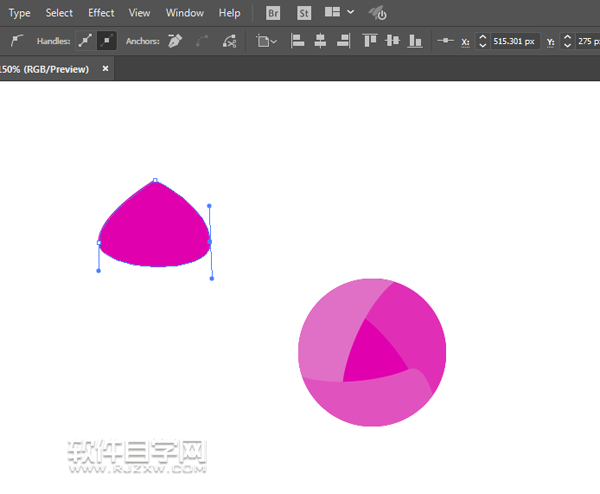Click the GPU performance rocket icon
This screenshot has height=494, width=600.
[378, 13]
